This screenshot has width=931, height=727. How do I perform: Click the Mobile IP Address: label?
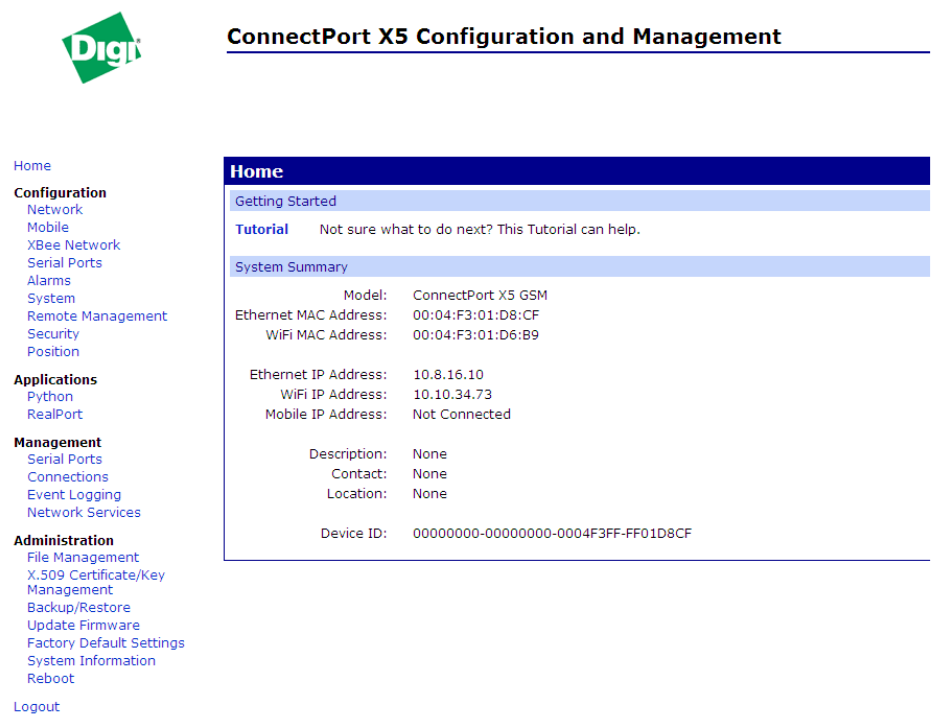pos(326,415)
